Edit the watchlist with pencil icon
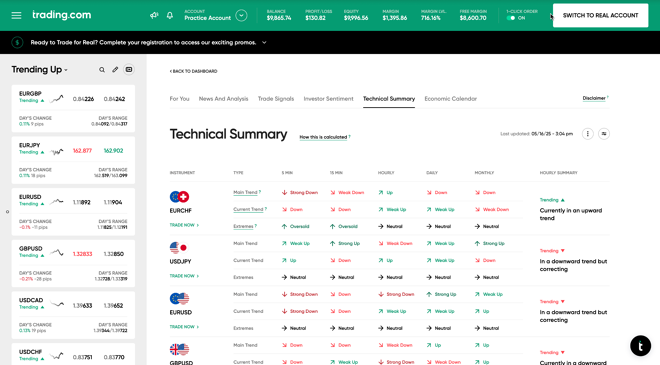This screenshot has width=660, height=365. [x=115, y=70]
